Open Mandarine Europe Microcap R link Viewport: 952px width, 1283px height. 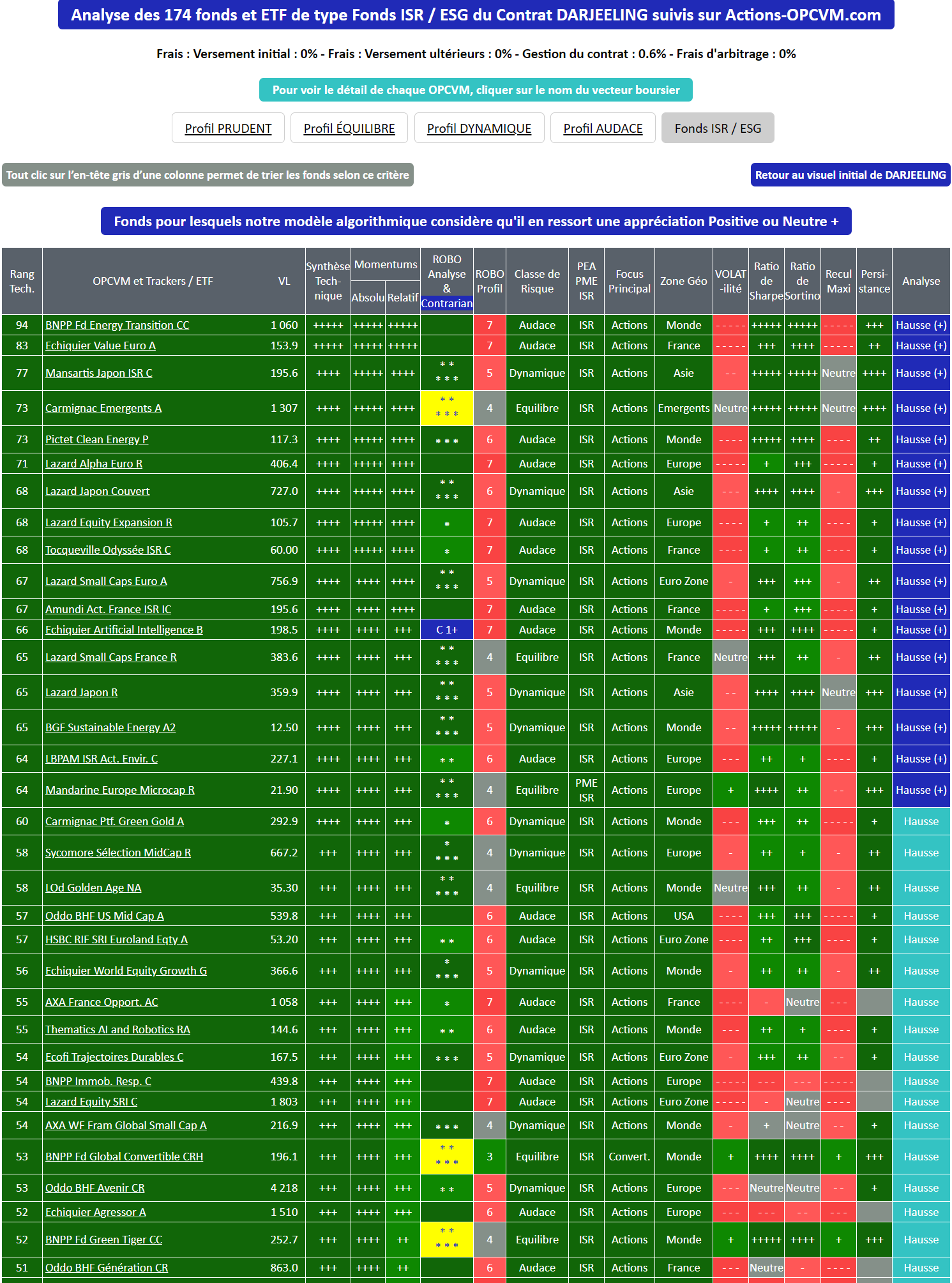click(120, 790)
